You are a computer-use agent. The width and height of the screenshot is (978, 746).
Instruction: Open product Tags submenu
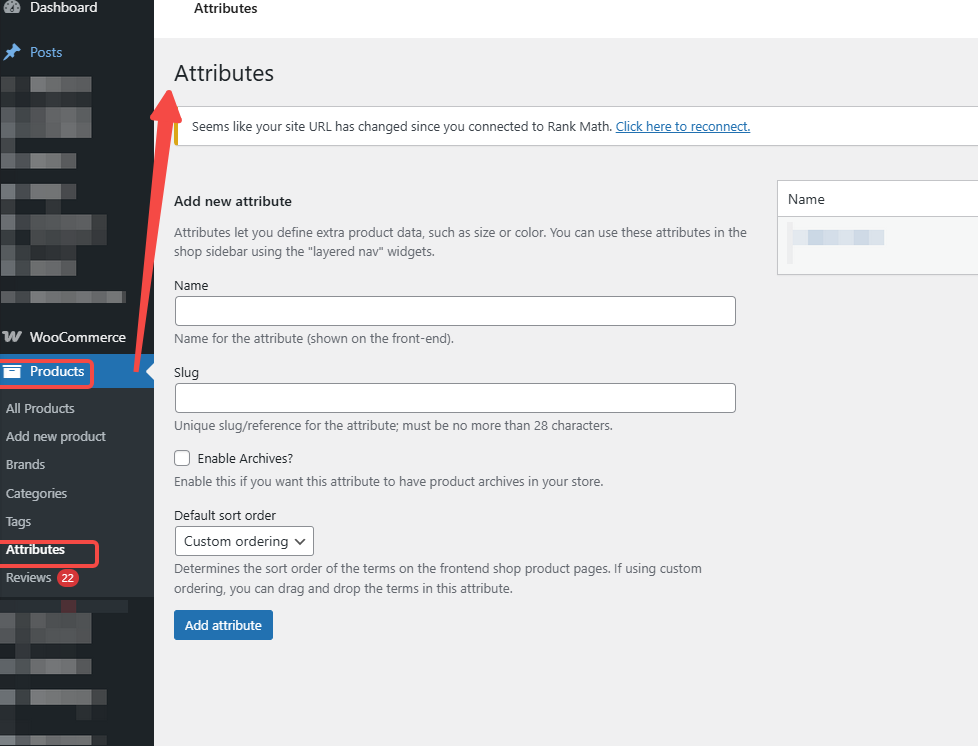tap(18, 521)
